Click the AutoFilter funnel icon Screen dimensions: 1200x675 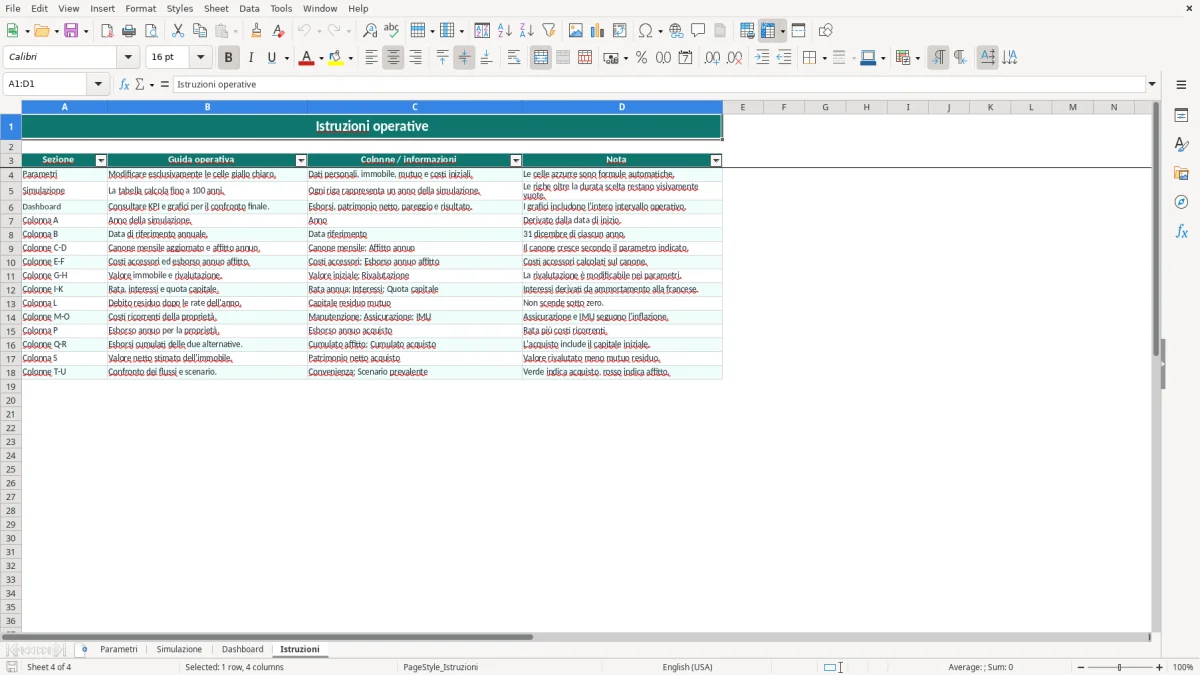pyautogui.click(x=549, y=31)
